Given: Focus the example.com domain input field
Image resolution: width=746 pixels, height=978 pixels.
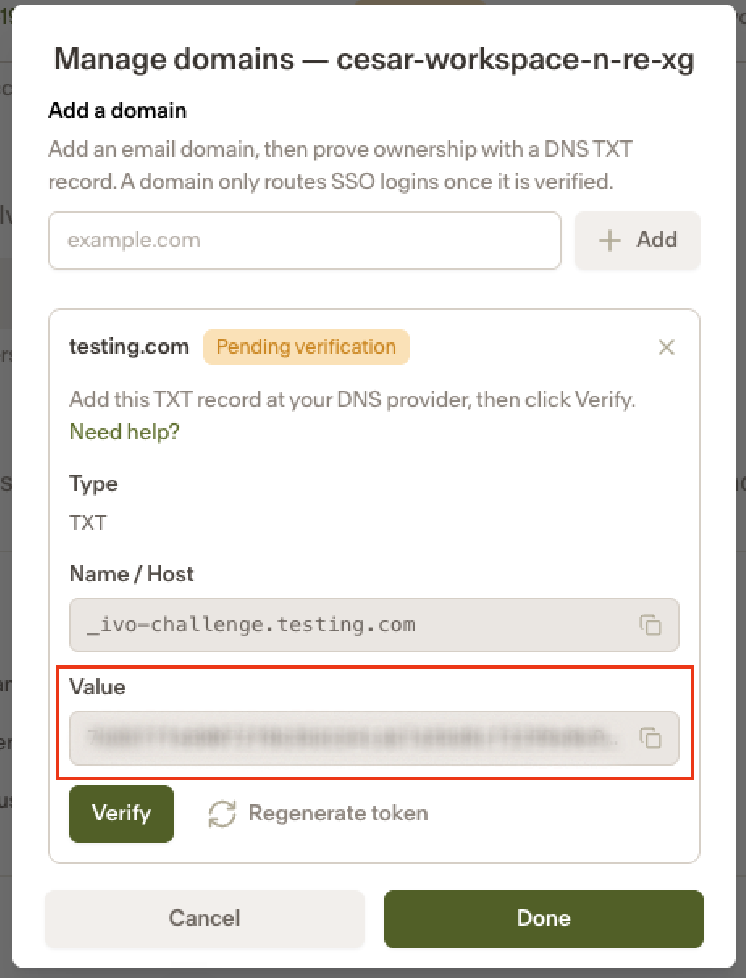Looking at the screenshot, I should 305,241.
